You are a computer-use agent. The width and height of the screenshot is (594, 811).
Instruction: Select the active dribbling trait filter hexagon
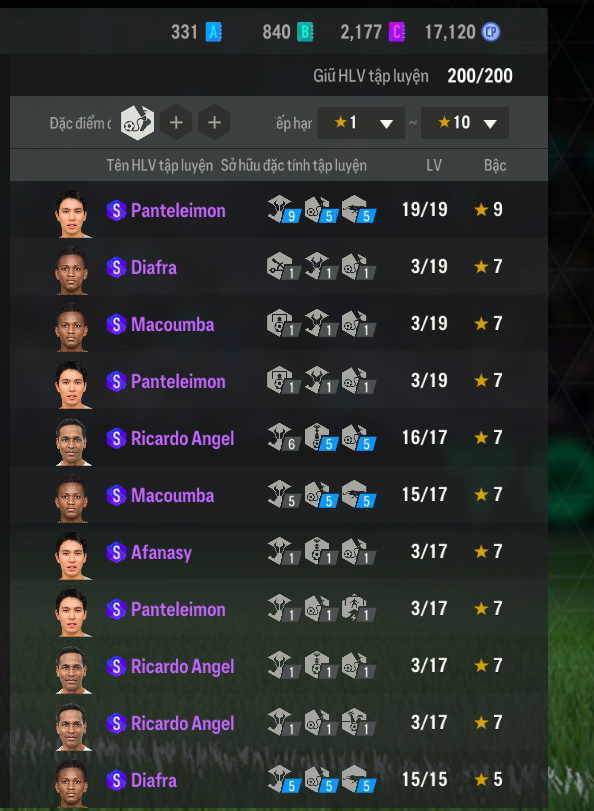pos(138,123)
